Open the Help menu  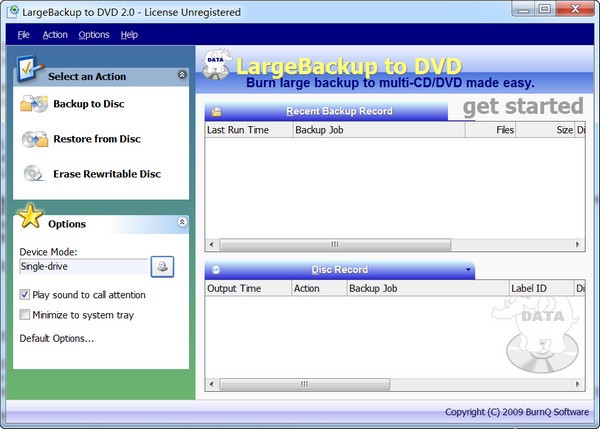click(129, 35)
